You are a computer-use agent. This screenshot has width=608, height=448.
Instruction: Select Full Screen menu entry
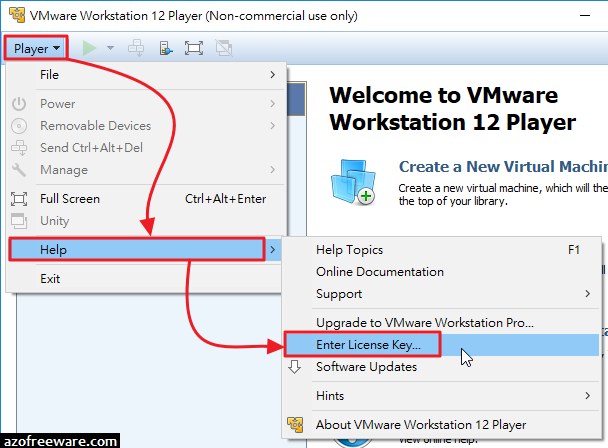147,199
